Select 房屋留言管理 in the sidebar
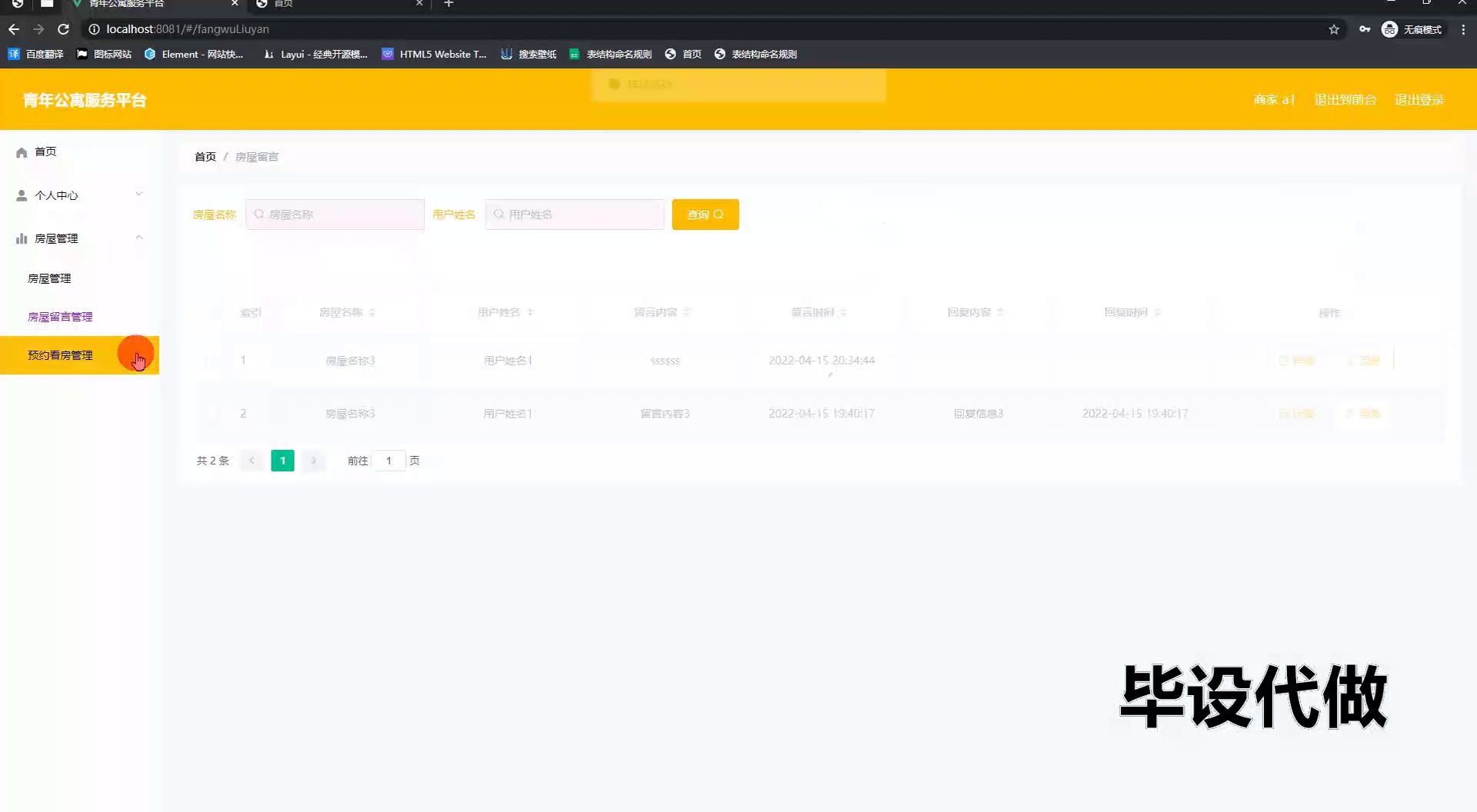The image size is (1477, 812). coord(60,317)
